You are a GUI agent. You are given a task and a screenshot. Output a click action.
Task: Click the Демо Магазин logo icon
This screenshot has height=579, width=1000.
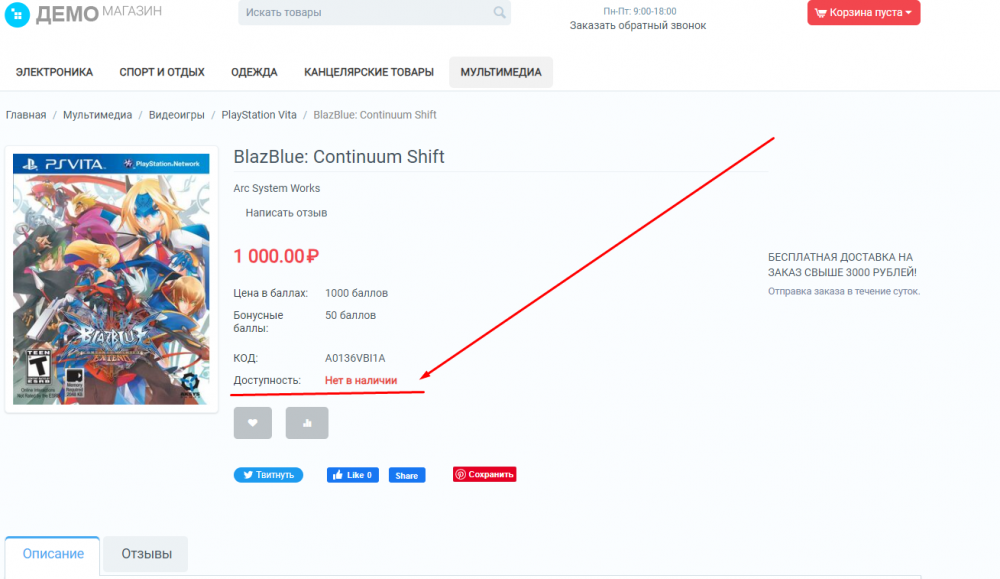17,14
